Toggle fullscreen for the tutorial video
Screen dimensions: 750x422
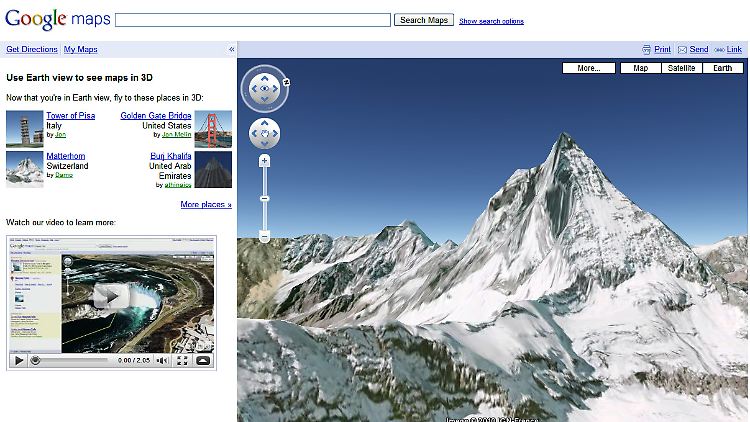pyautogui.click(x=183, y=360)
